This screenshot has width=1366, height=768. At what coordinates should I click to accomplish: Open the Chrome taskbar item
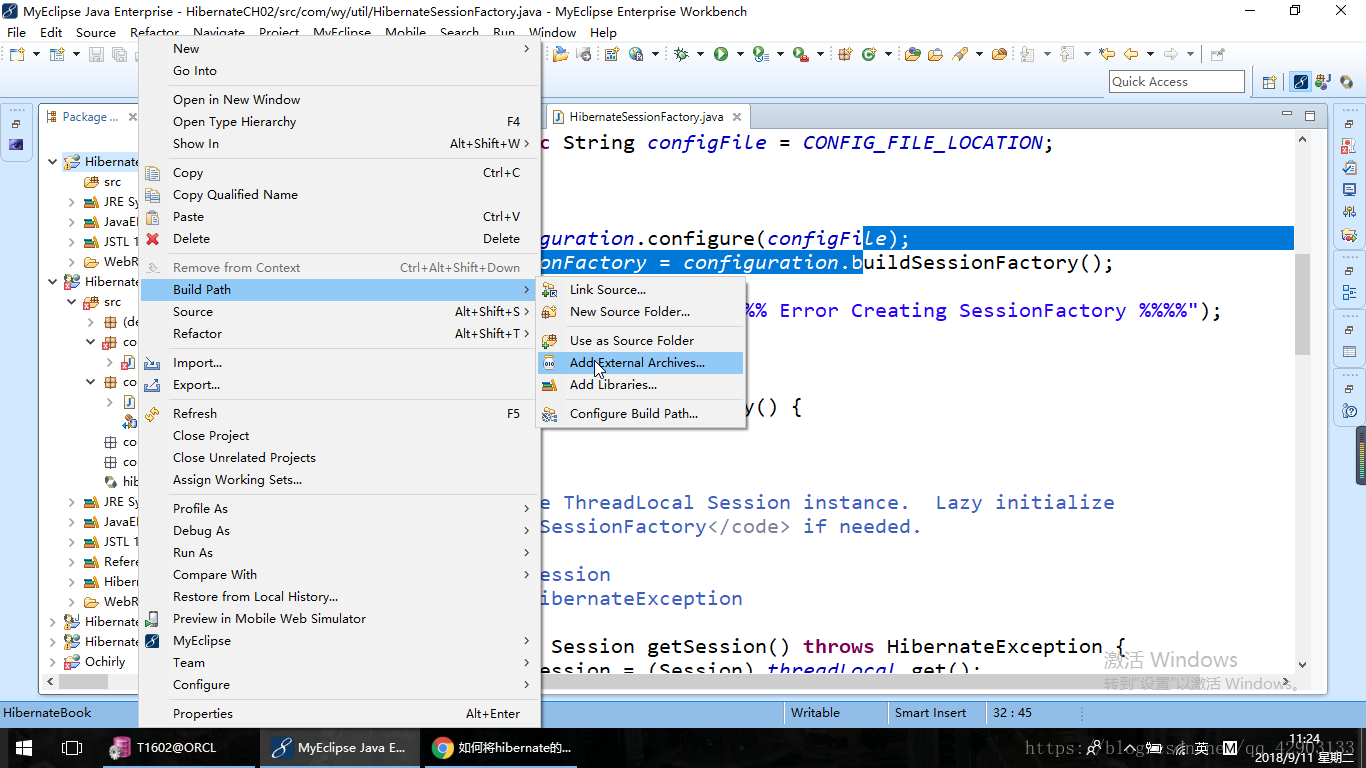pyautogui.click(x=502, y=747)
